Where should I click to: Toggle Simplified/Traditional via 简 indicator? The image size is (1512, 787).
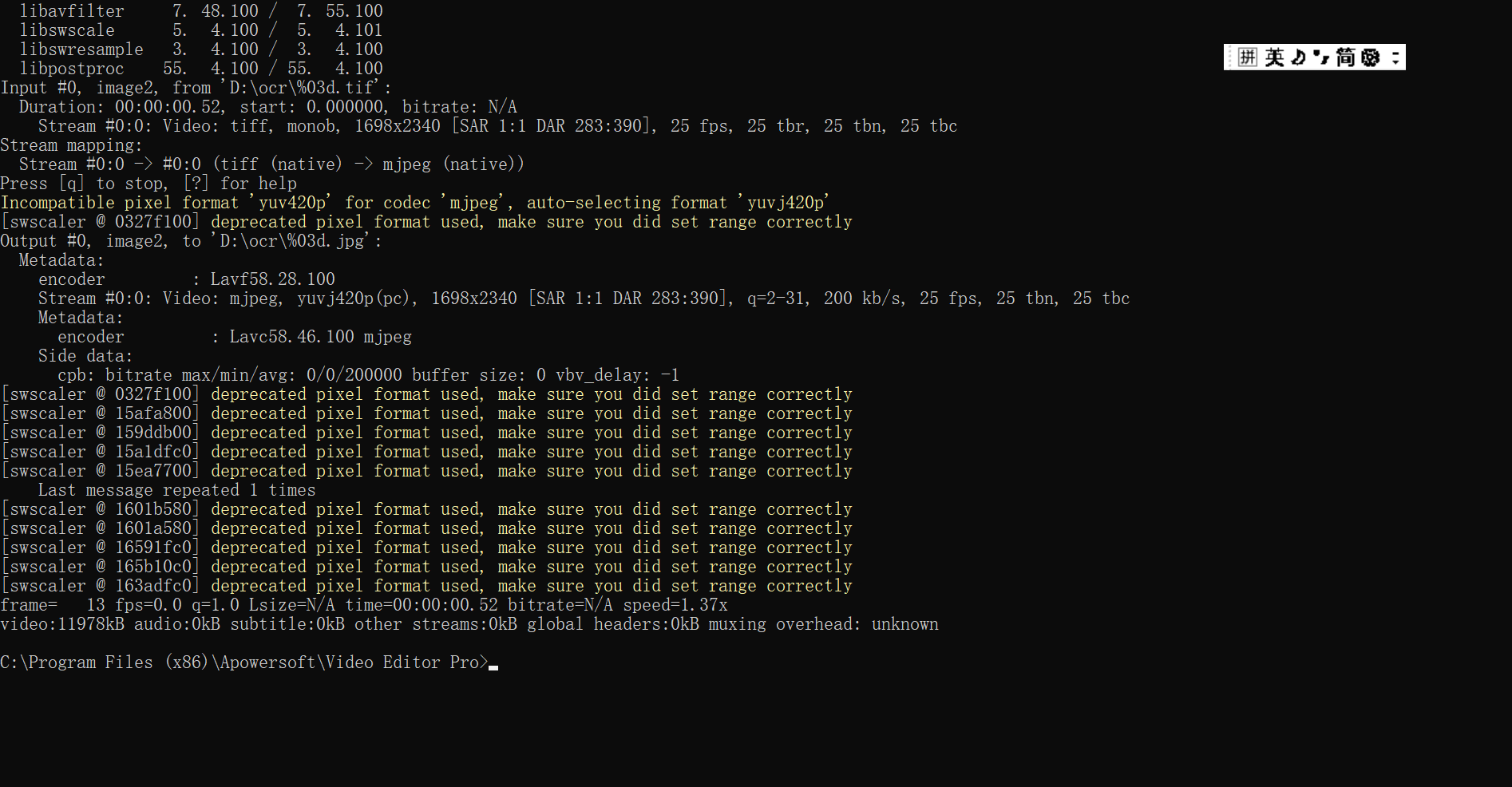[1347, 57]
